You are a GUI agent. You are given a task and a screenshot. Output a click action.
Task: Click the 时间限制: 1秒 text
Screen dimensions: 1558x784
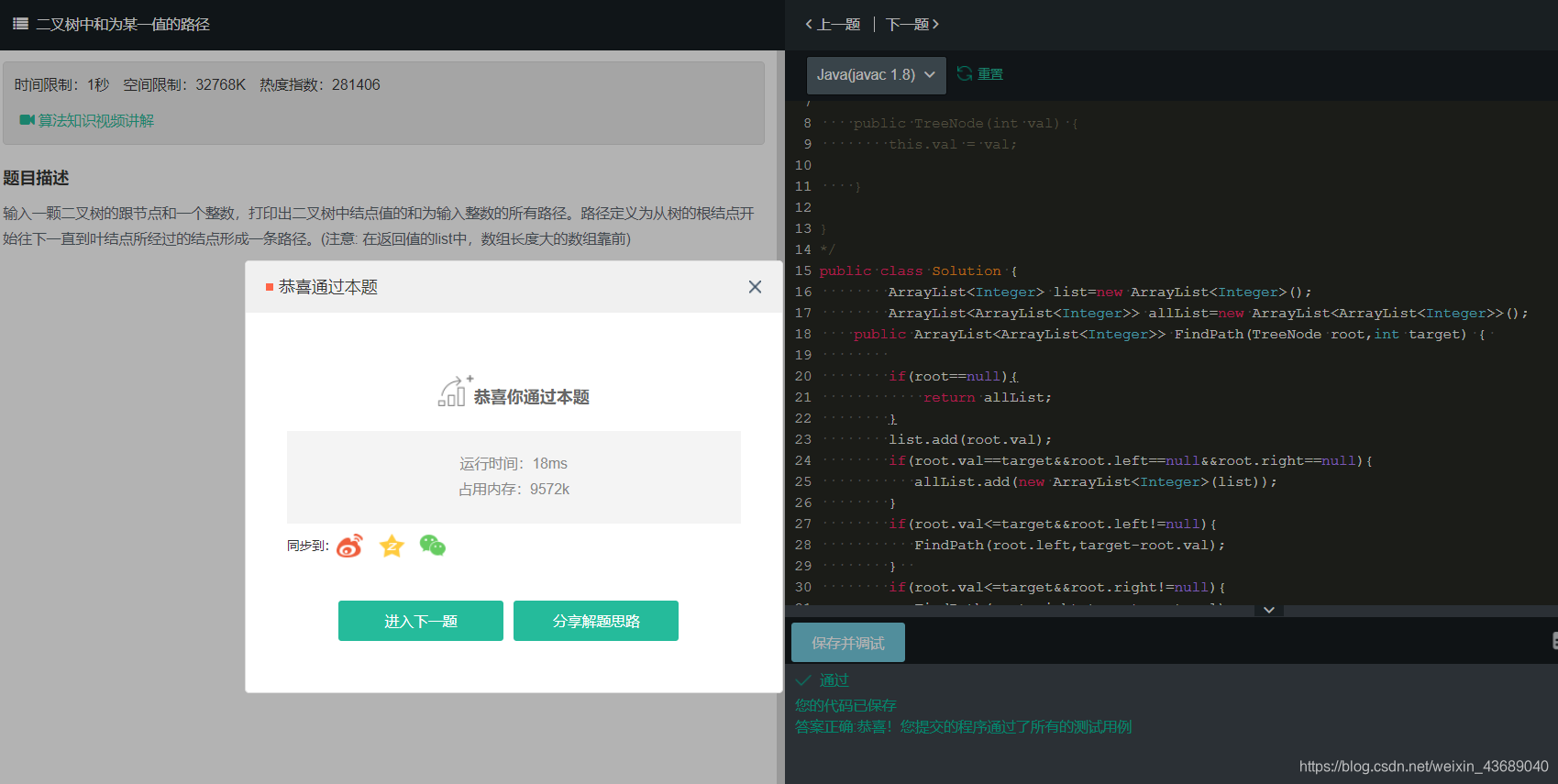click(x=62, y=84)
